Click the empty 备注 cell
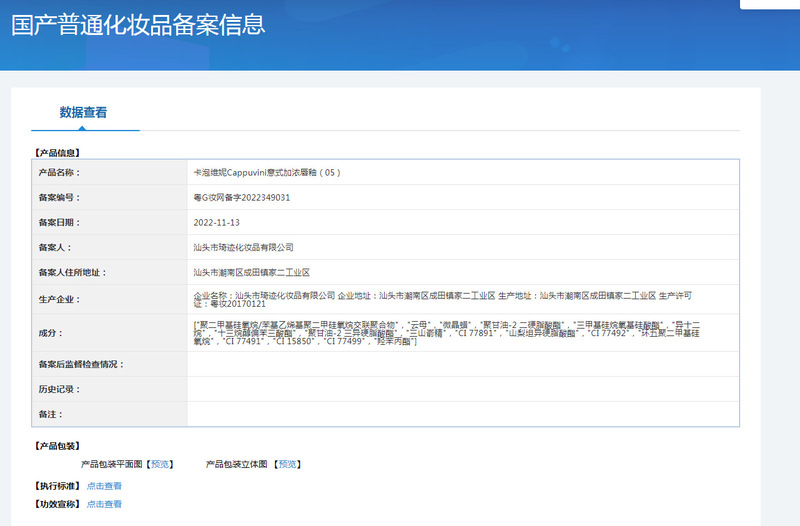The image size is (800, 526). pyautogui.click(x=463, y=414)
